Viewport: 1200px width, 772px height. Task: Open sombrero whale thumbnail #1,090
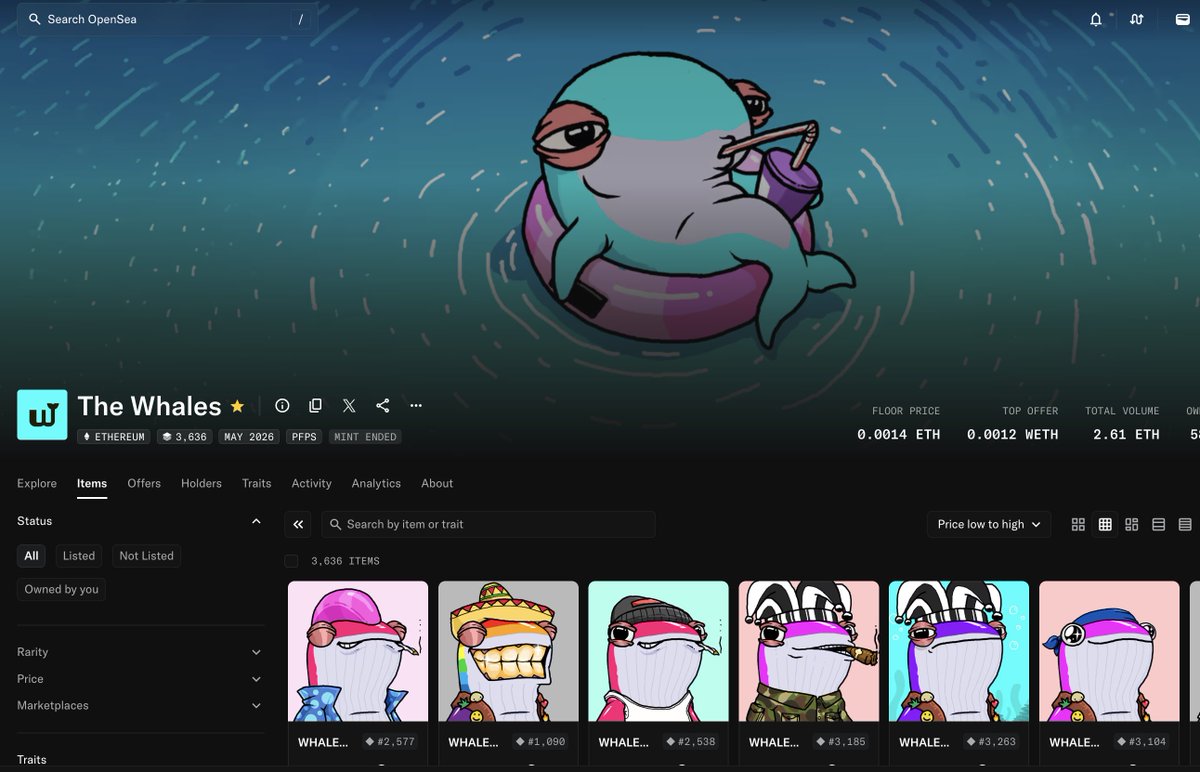pyautogui.click(x=508, y=651)
